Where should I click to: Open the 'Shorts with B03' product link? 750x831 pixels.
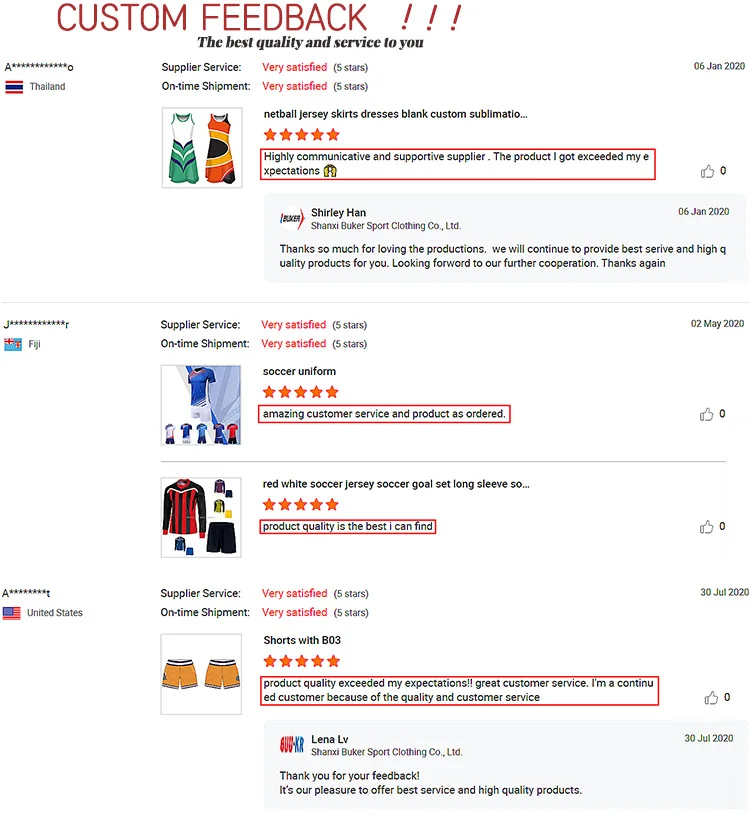point(302,640)
